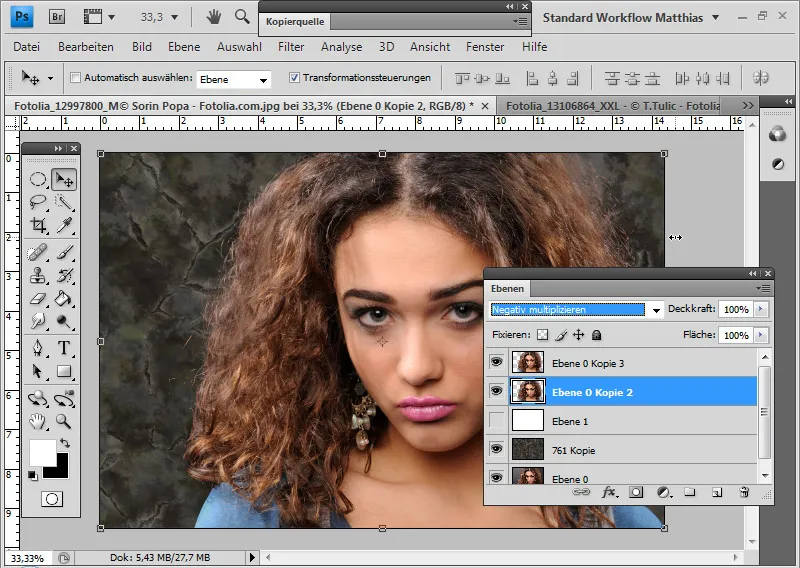Swap foreground and background colors
Image resolution: width=800 pixels, height=568 pixels.
pyautogui.click(x=65, y=443)
